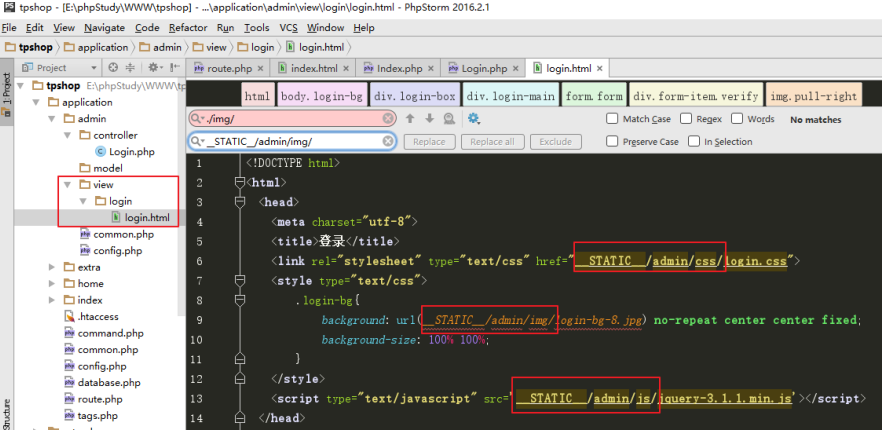Click the collapse all icon in Project toolbar
This screenshot has height=434, width=886.
coord(130,68)
